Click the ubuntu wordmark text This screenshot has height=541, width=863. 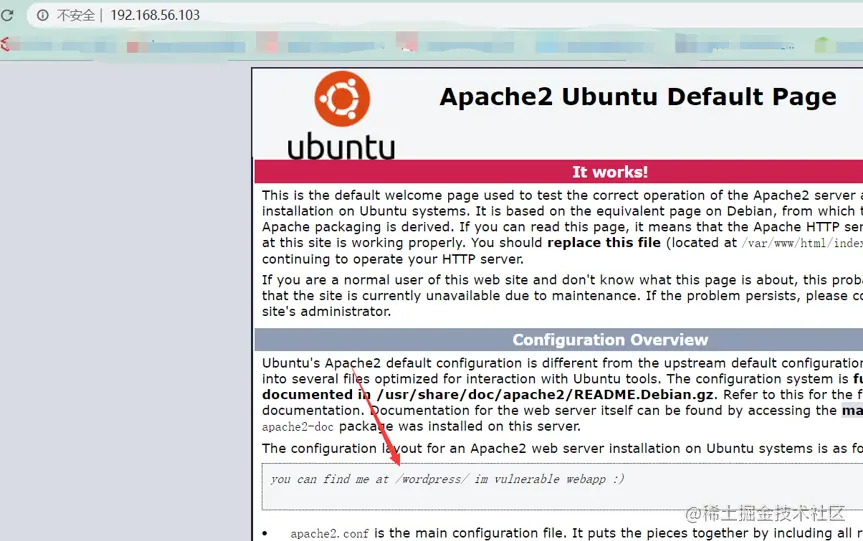[x=341, y=147]
